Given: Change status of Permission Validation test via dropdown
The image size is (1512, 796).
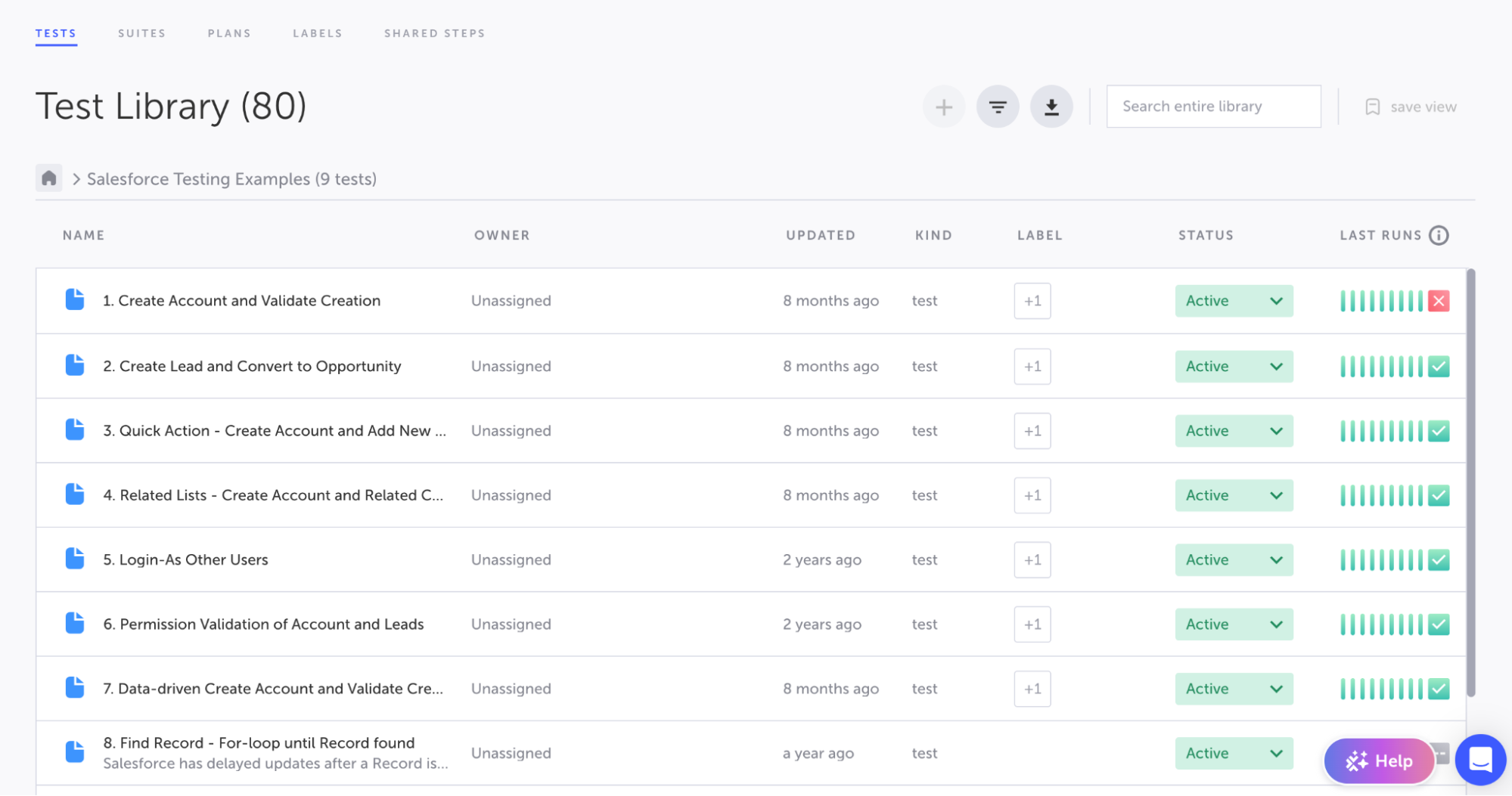Looking at the screenshot, I should pyautogui.click(x=1234, y=624).
